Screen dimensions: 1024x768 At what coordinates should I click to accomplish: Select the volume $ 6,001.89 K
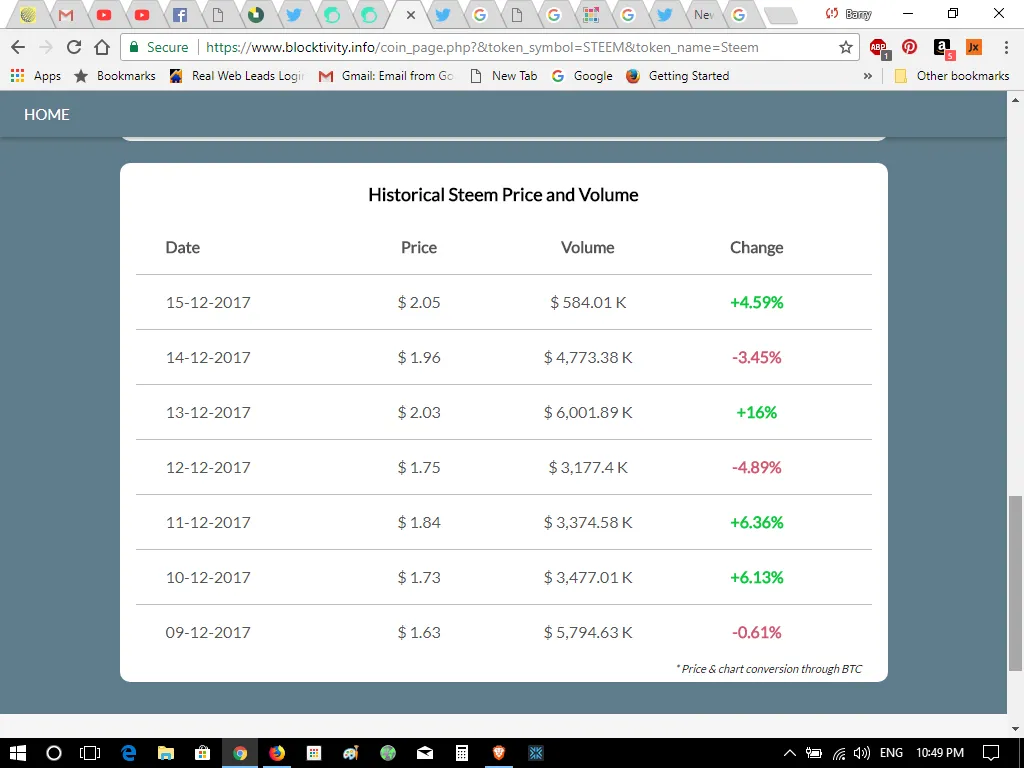click(x=588, y=412)
